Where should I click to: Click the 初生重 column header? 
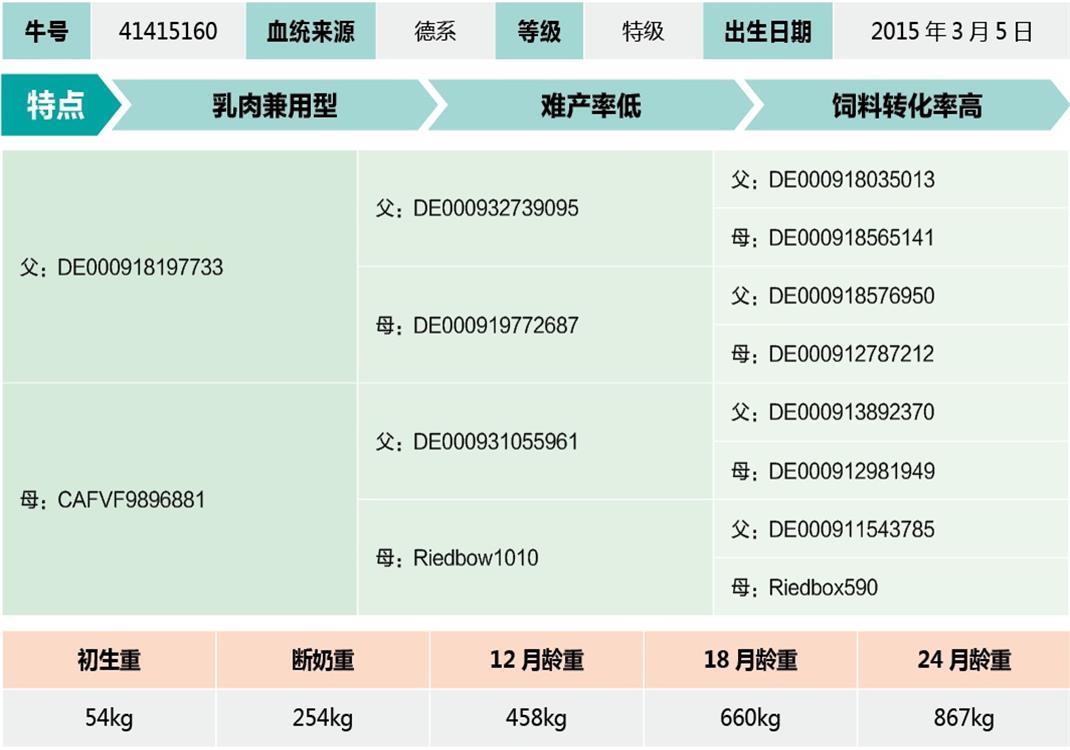tap(109, 660)
